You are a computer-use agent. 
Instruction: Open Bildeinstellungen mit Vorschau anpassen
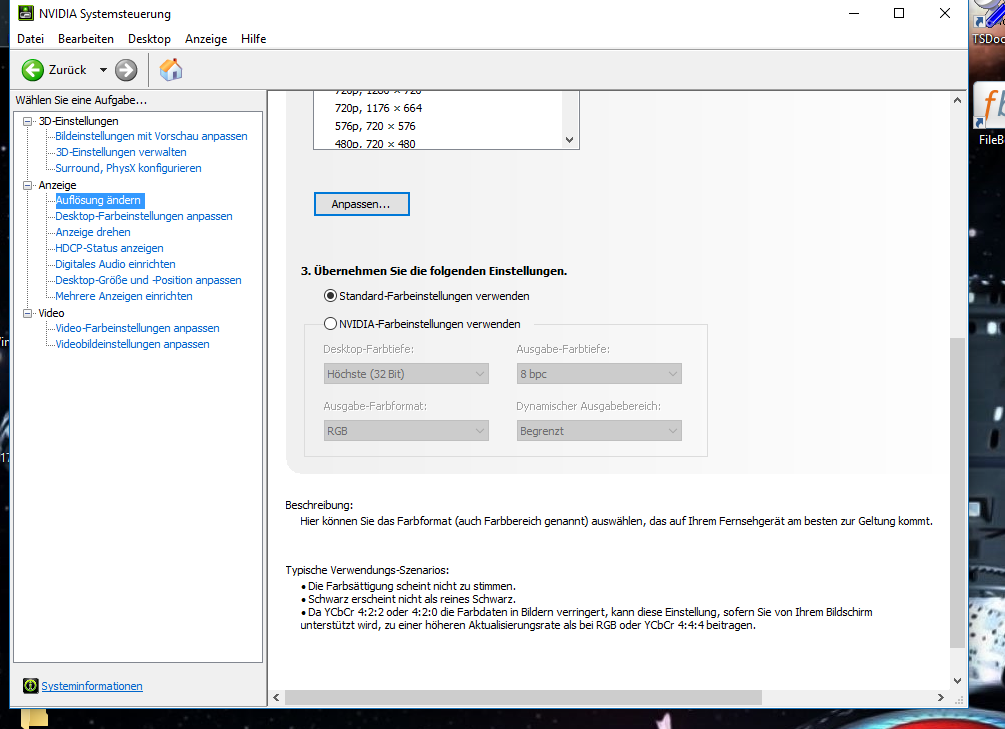[151, 136]
